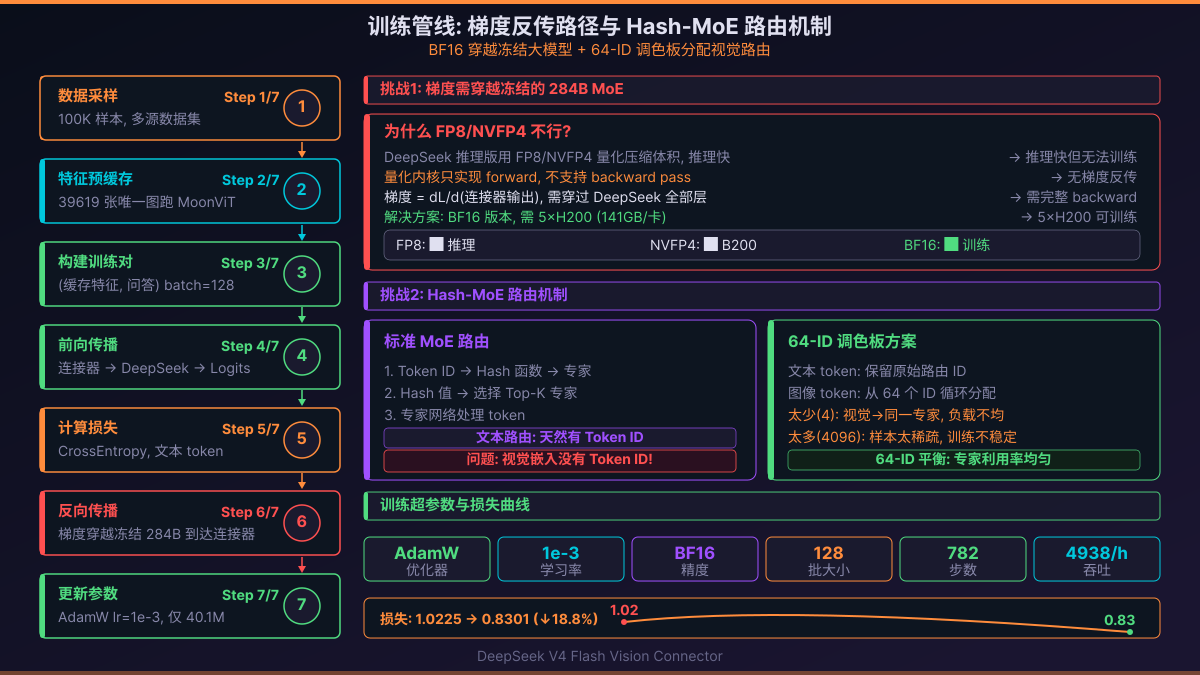Select the 0.83 end point on loss curve
Image resolution: width=1200 pixels, height=675 pixels.
[x=1130, y=632]
